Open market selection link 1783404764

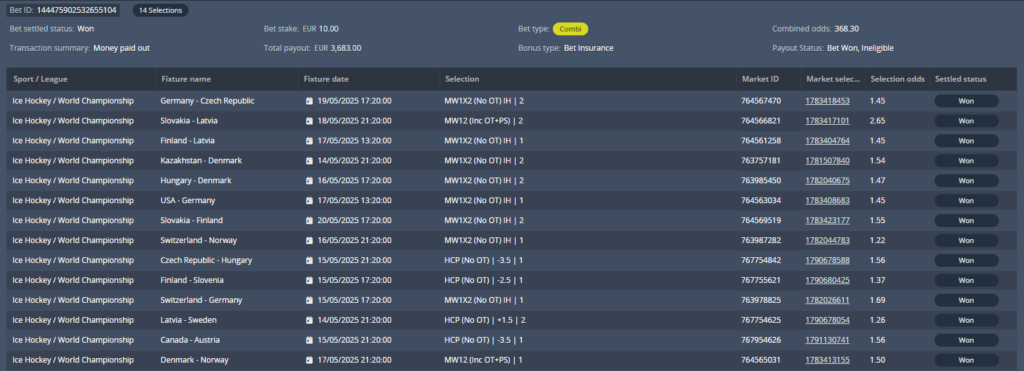[x=827, y=140]
